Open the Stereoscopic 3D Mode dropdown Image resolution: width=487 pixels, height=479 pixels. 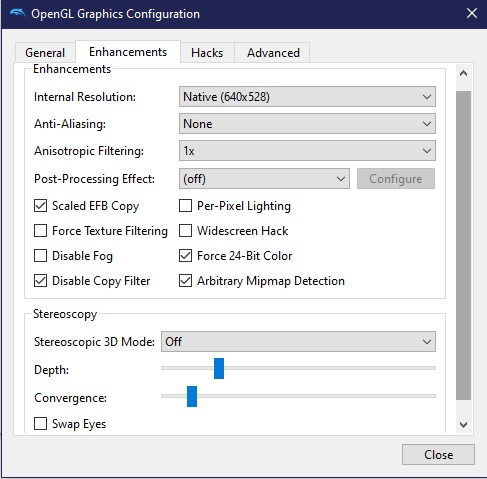(298, 341)
